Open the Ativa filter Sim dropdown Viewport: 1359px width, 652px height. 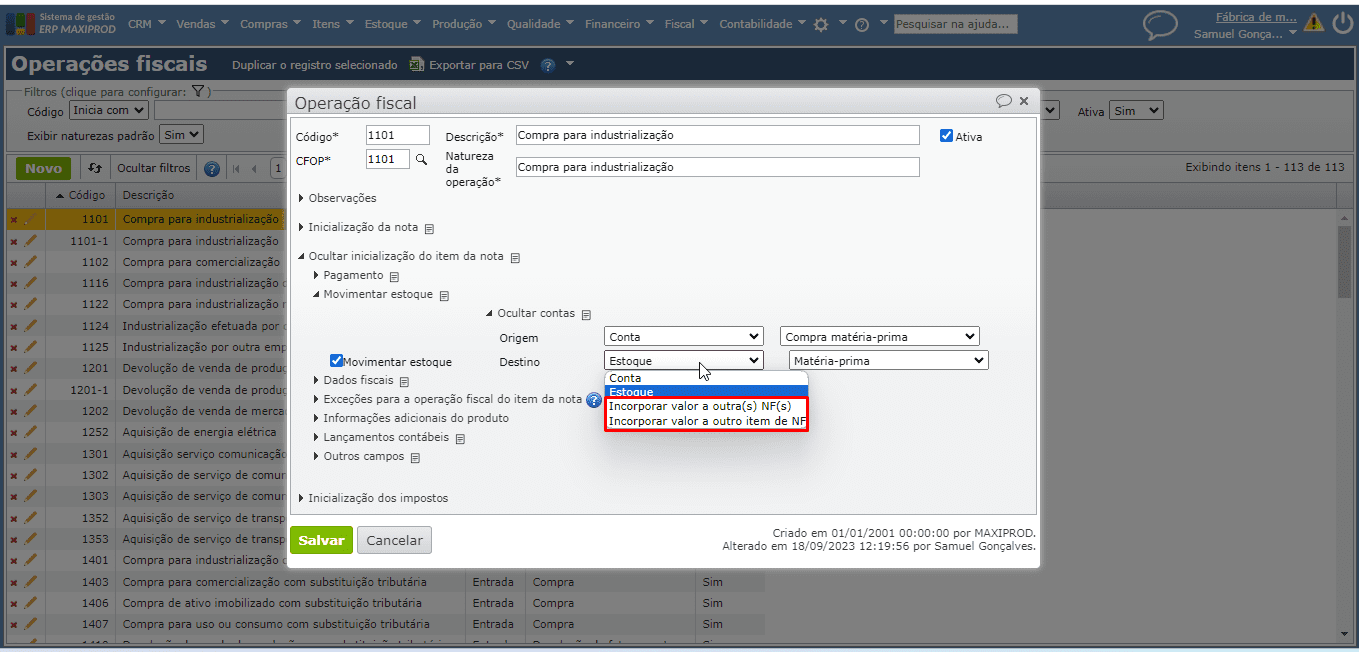1136,111
